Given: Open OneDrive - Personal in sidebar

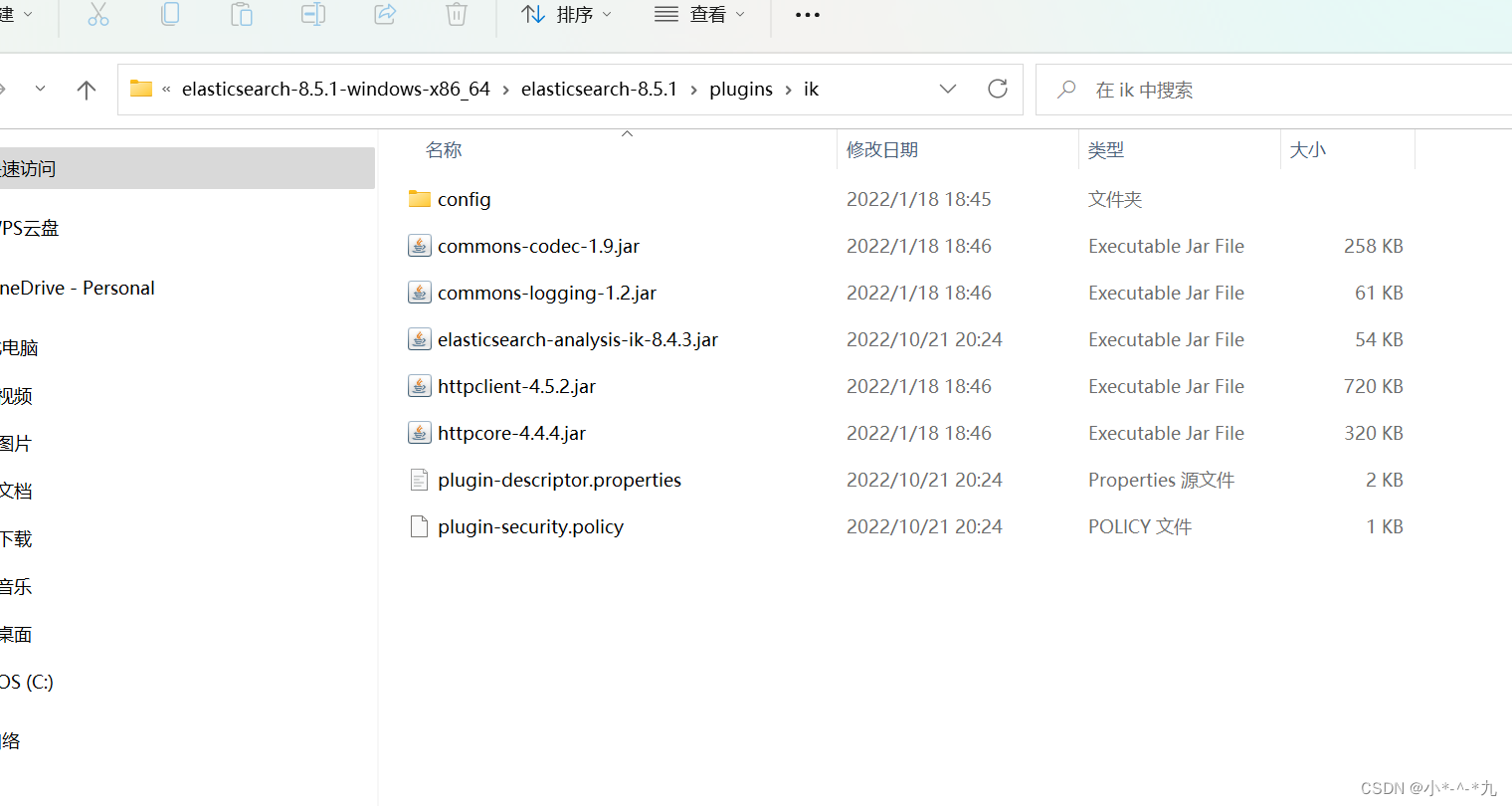Looking at the screenshot, I should point(78,288).
